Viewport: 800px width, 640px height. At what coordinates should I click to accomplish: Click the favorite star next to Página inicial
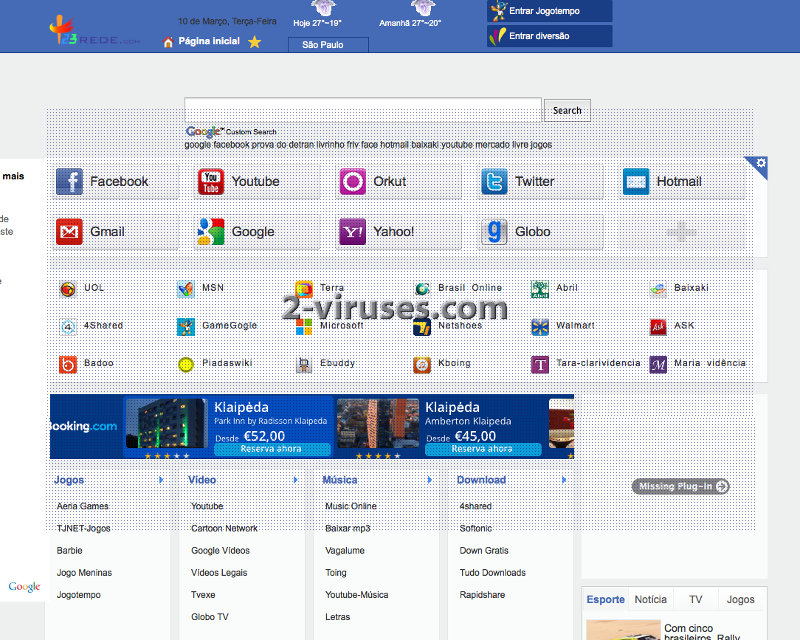click(x=255, y=42)
